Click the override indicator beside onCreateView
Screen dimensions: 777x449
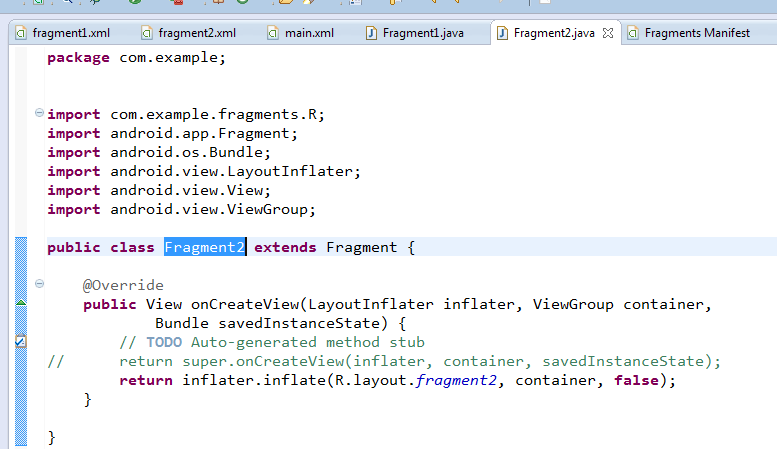[21, 303]
